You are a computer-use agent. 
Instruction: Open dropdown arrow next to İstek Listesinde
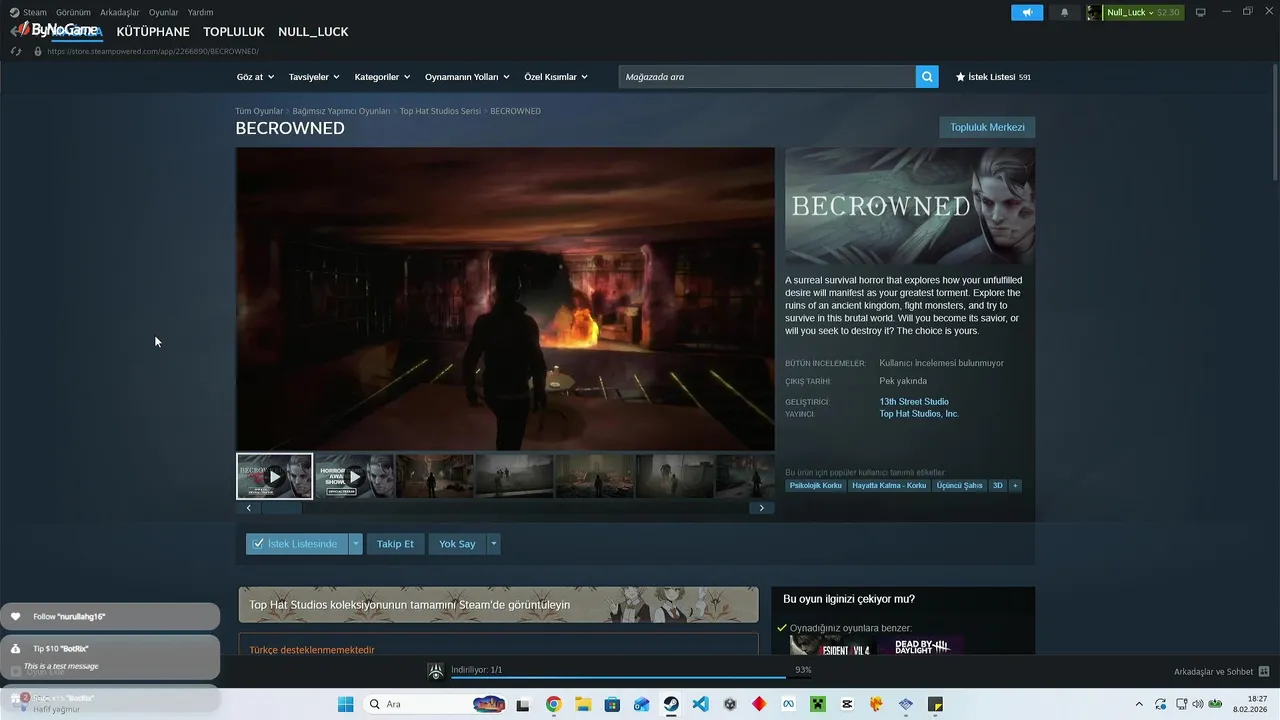[x=355, y=544]
